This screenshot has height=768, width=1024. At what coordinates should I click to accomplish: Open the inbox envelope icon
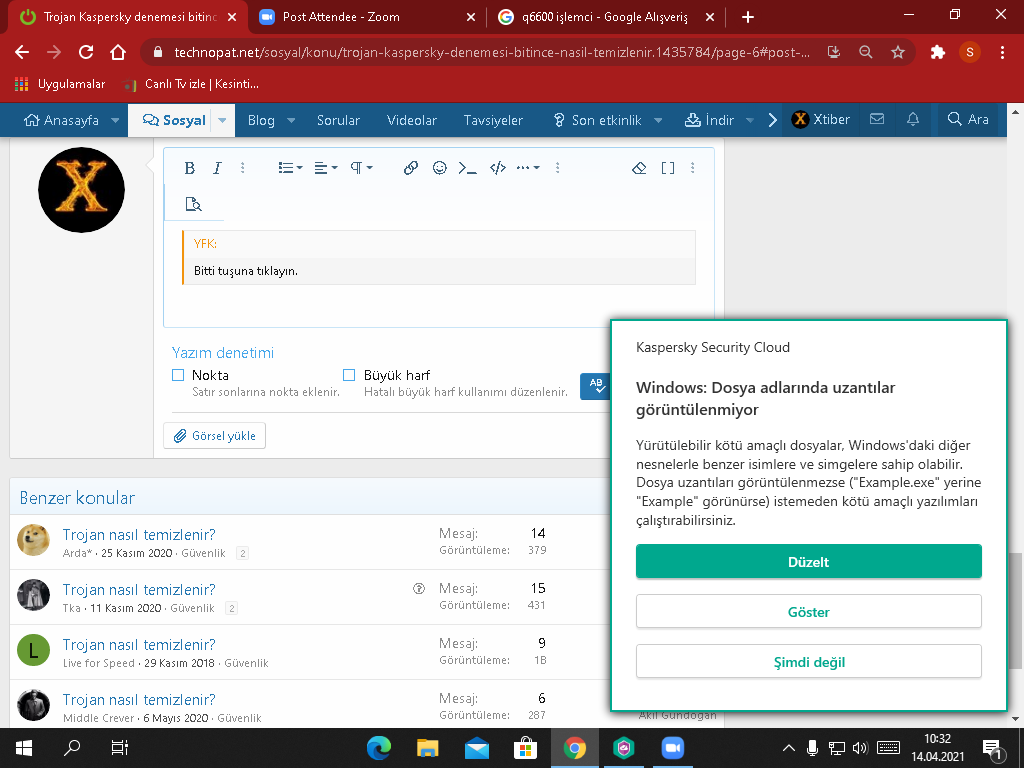(877, 119)
